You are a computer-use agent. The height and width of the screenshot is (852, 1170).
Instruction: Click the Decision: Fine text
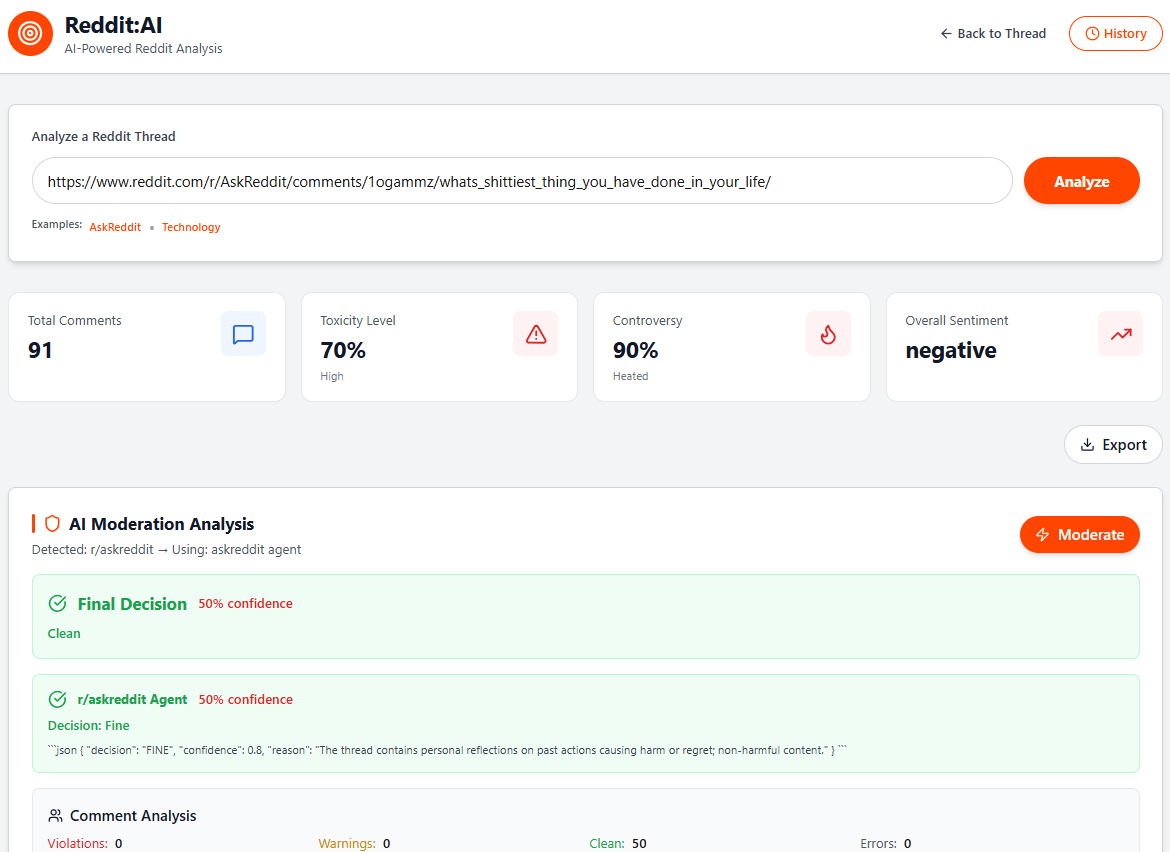[x=89, y=725]
